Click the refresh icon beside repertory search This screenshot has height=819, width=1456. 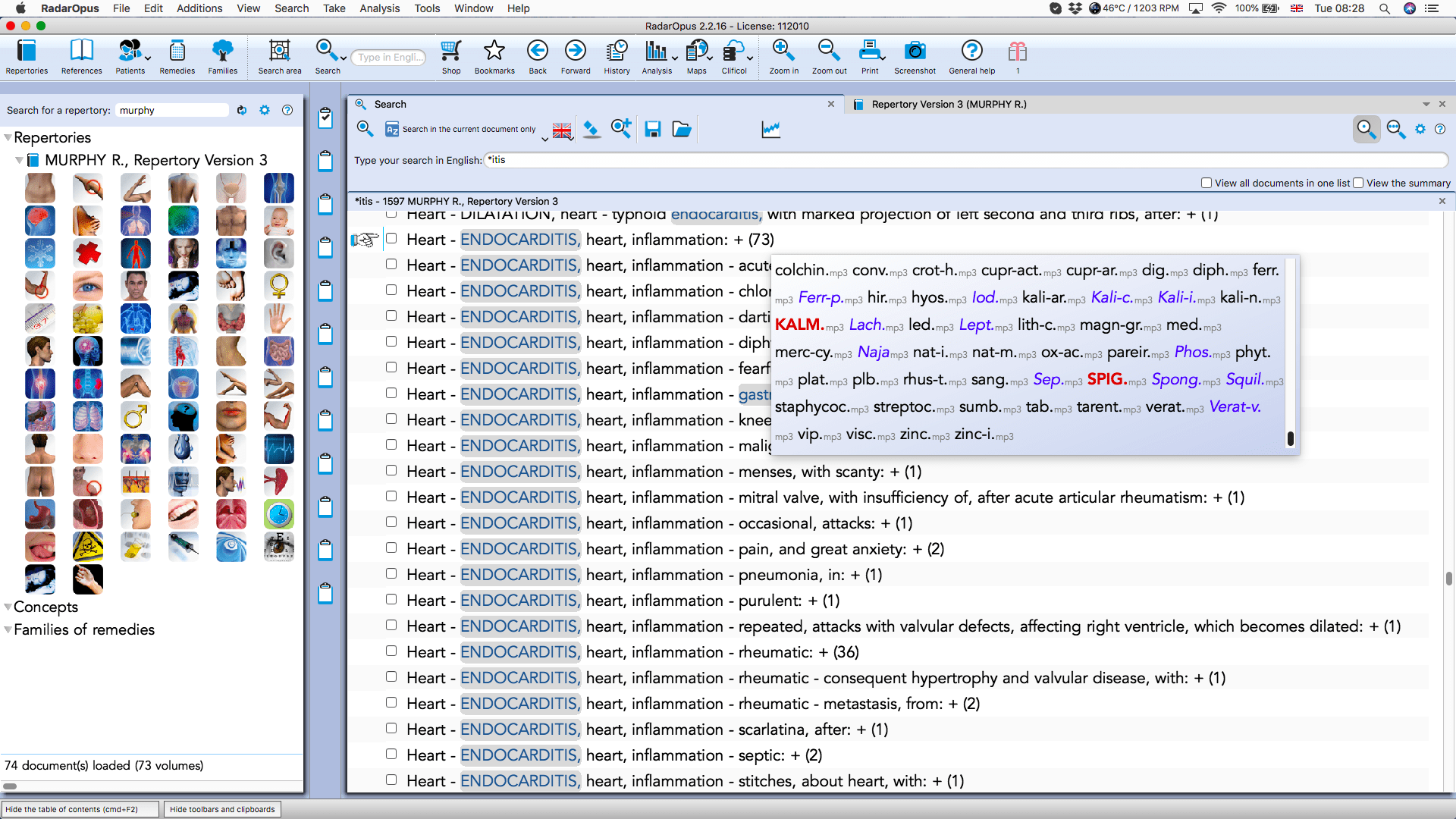(x=242, y=110)
